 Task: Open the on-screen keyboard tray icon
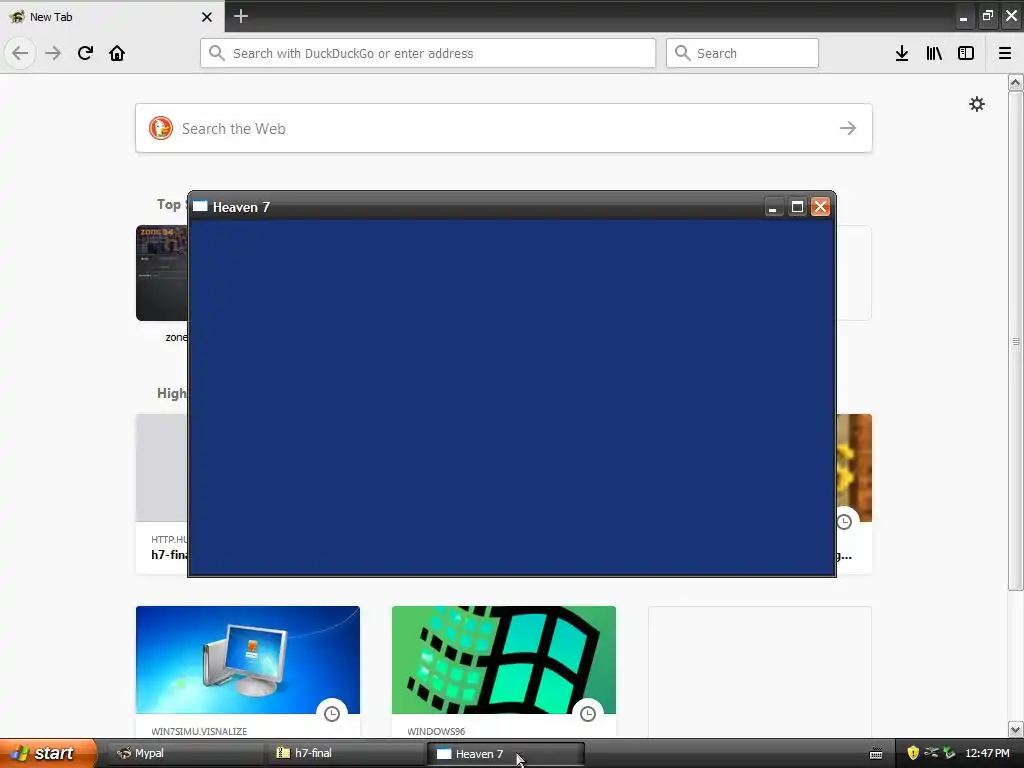[x=876, y=754]
